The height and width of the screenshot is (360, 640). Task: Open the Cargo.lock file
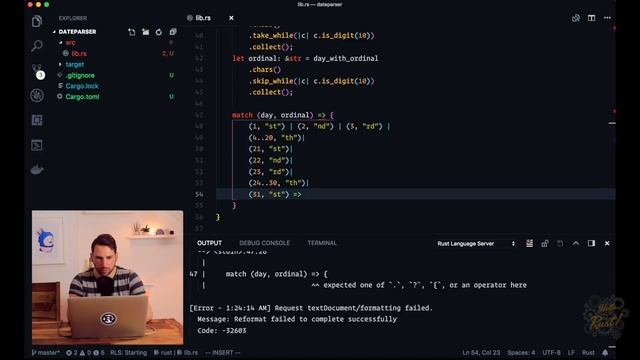tap(82, 86)
